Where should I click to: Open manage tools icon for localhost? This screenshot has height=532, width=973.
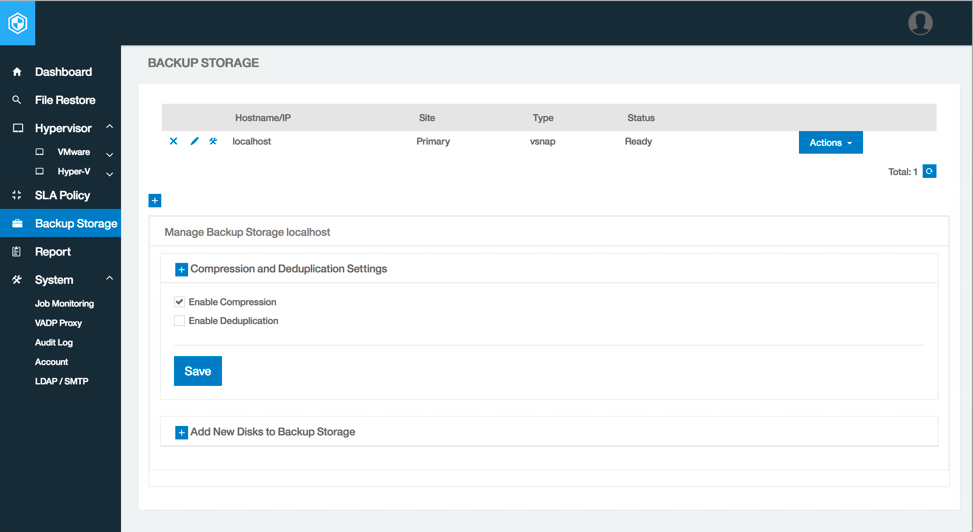tap(213, 142)
